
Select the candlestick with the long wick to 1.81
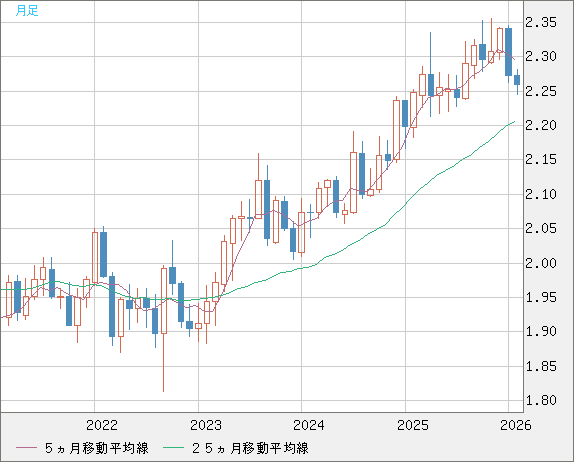(164, 301)
